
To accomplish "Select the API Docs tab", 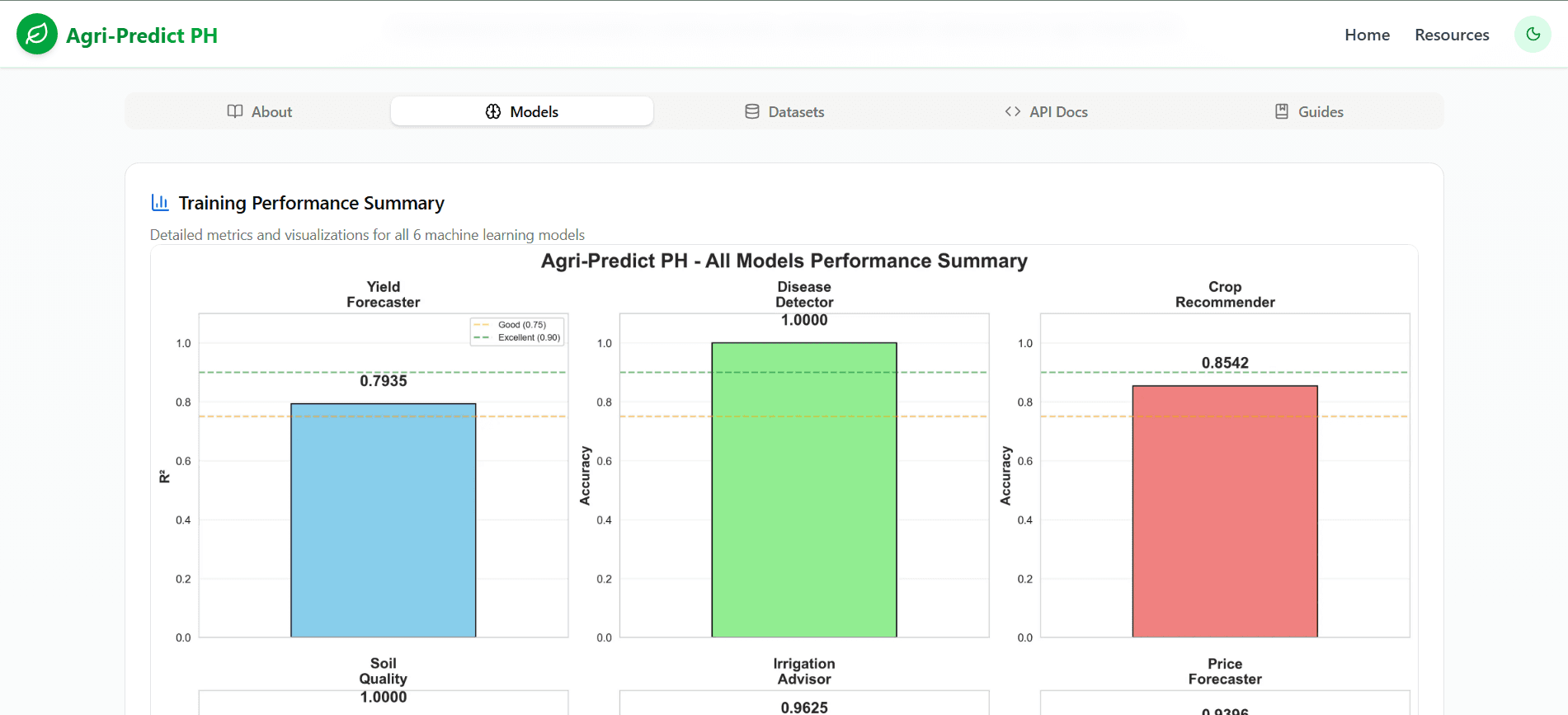I will (1047, 111).
